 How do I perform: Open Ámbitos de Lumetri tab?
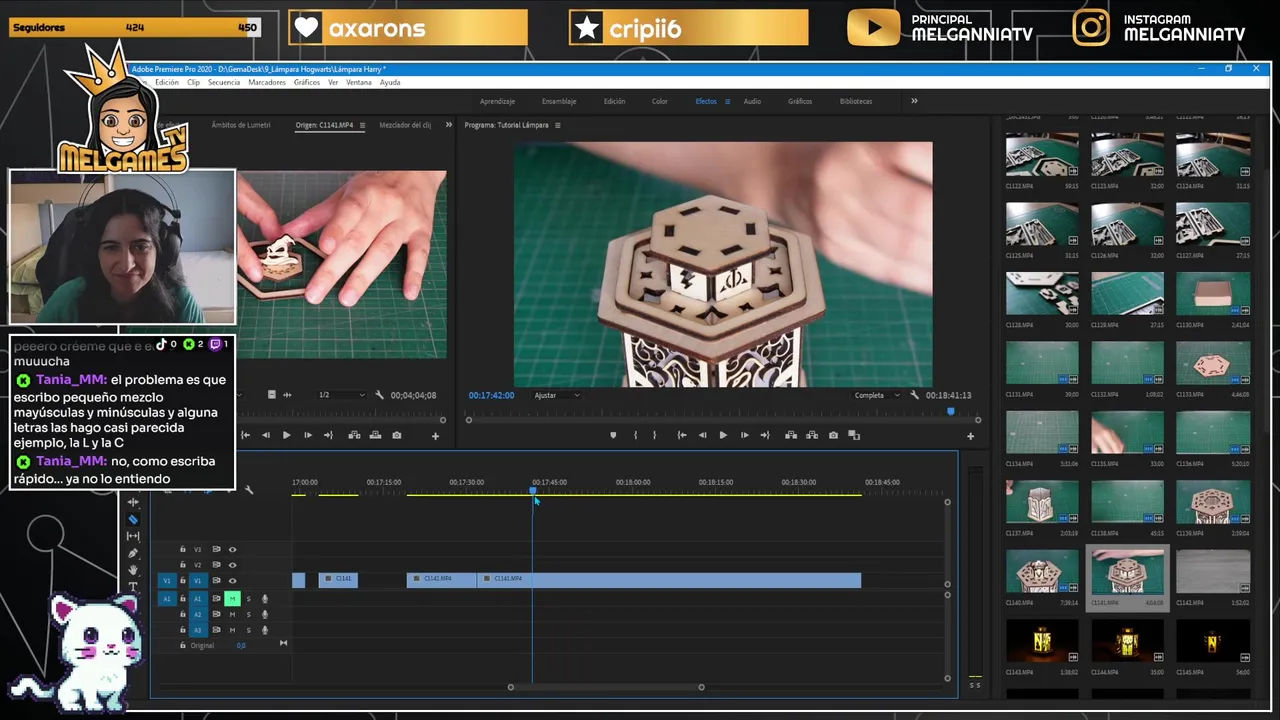(x=241, y=125)
